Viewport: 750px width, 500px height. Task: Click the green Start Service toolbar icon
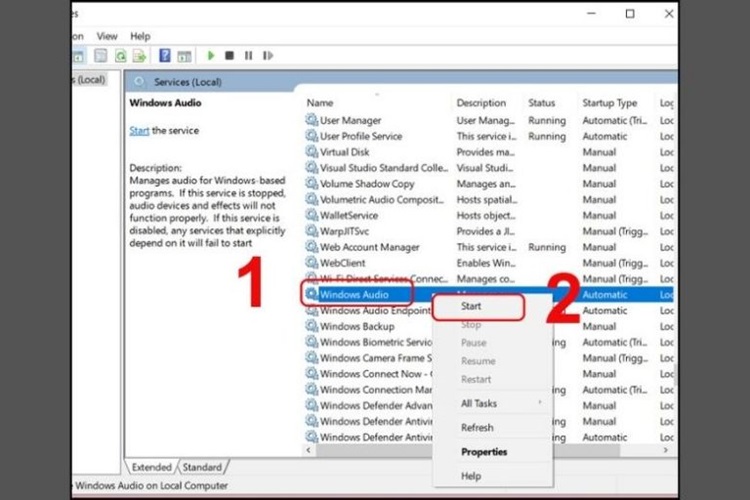[211, 57]
